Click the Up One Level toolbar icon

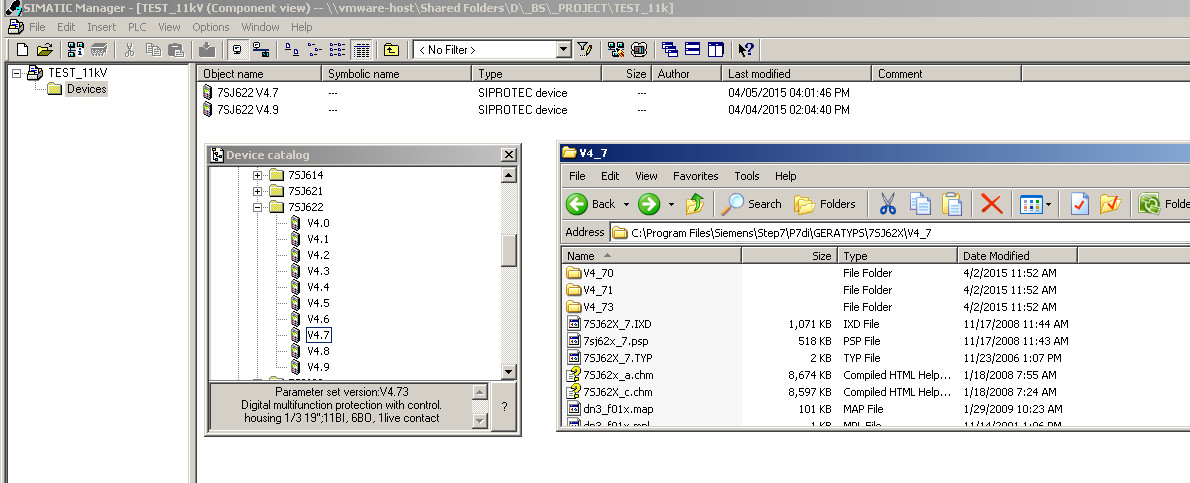[391, 50]
